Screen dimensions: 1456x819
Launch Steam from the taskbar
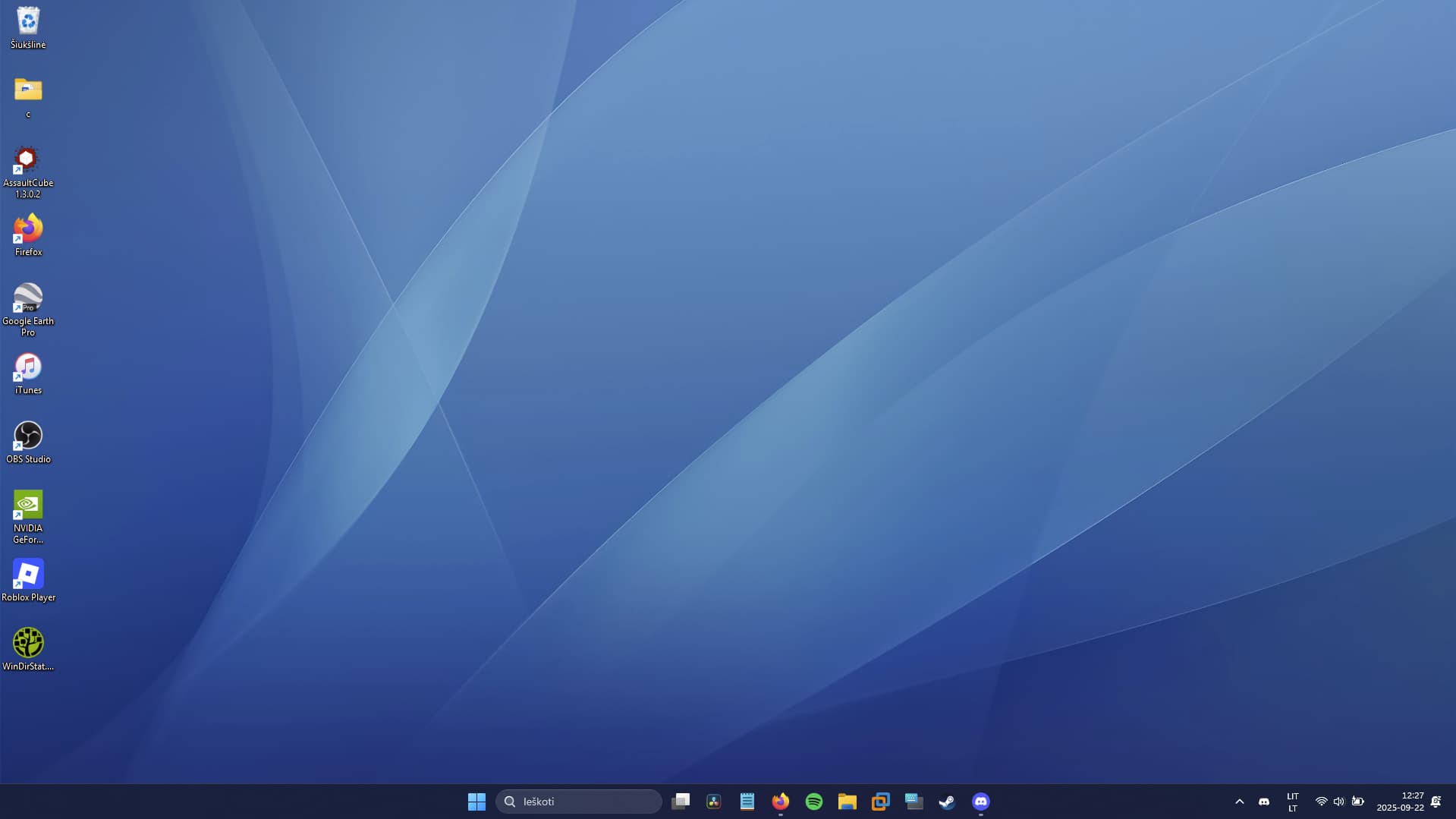(947, 802)
